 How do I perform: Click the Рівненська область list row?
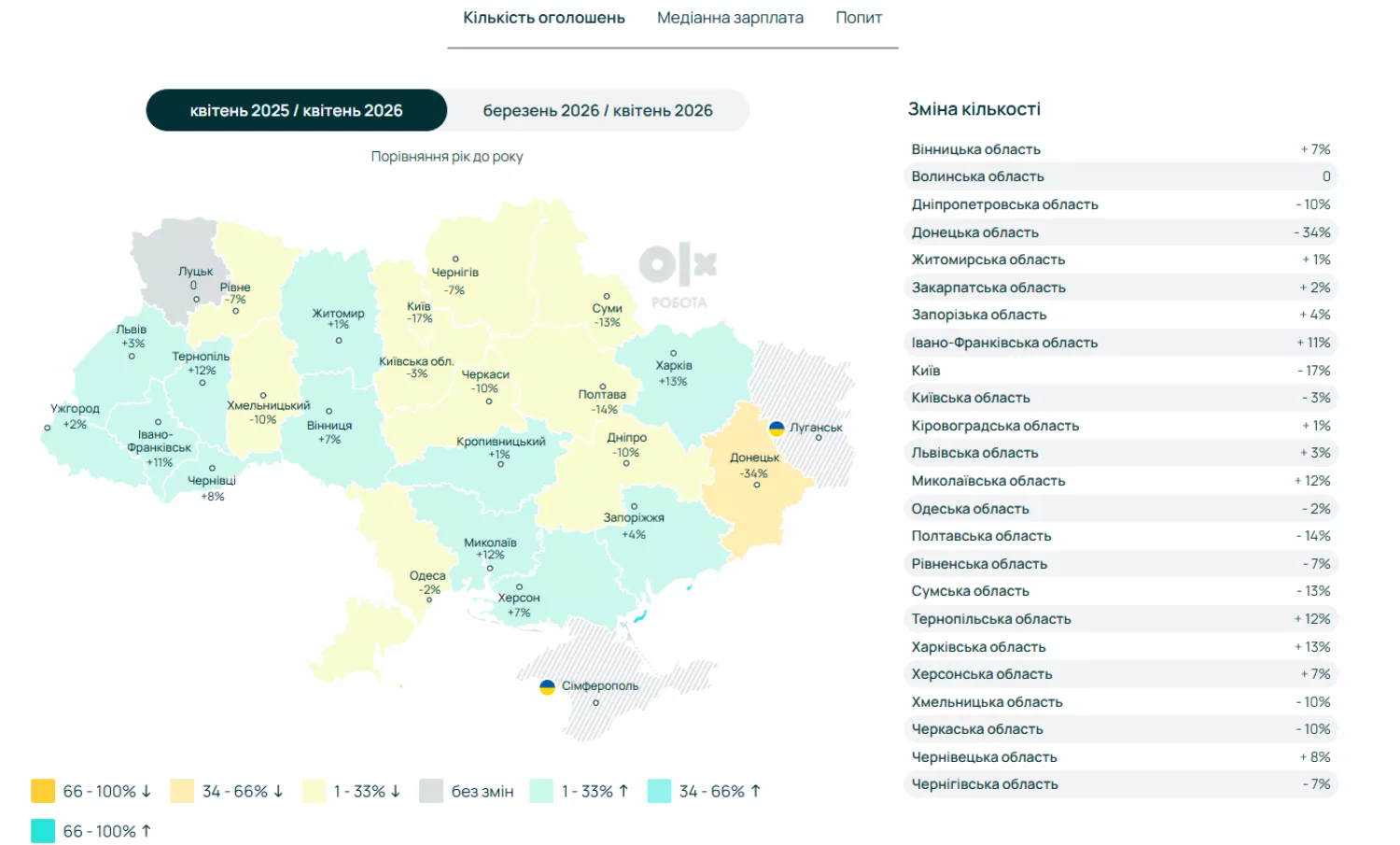pyautogui.click(x=1121, y=564)
